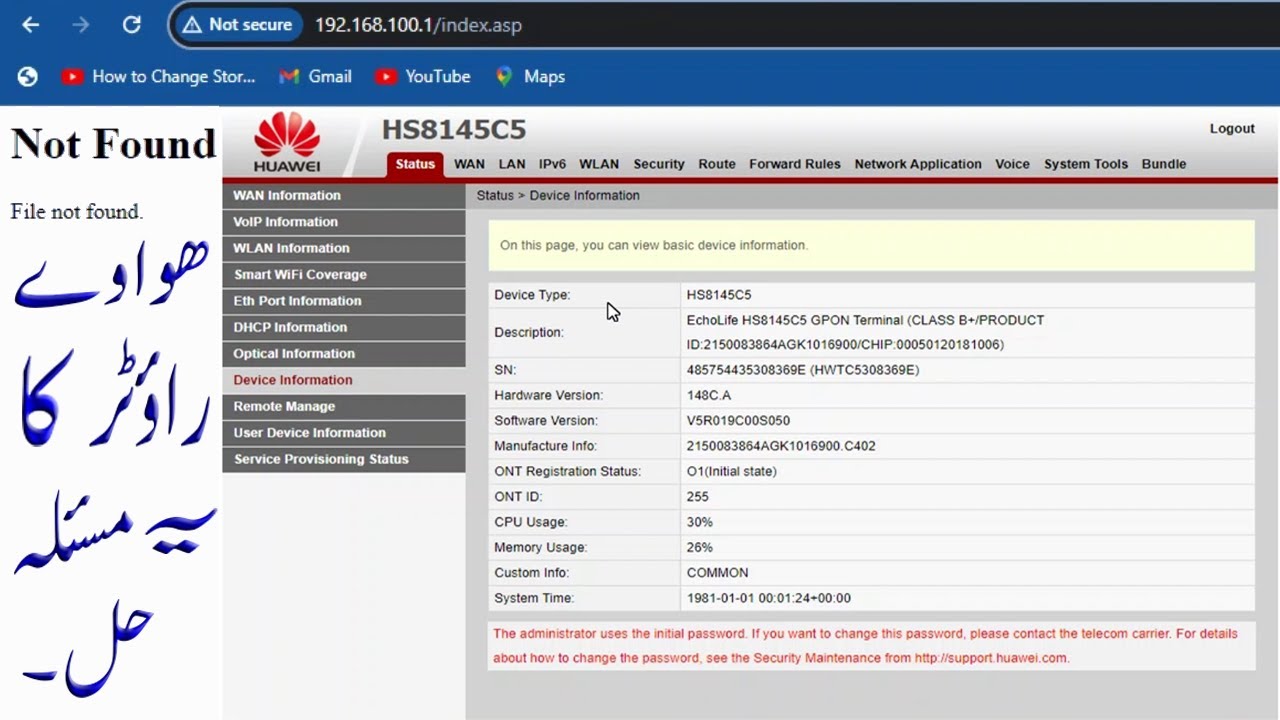Click the Huawei logo
This screenshot has width=1280, height=720.
point(287,142)
